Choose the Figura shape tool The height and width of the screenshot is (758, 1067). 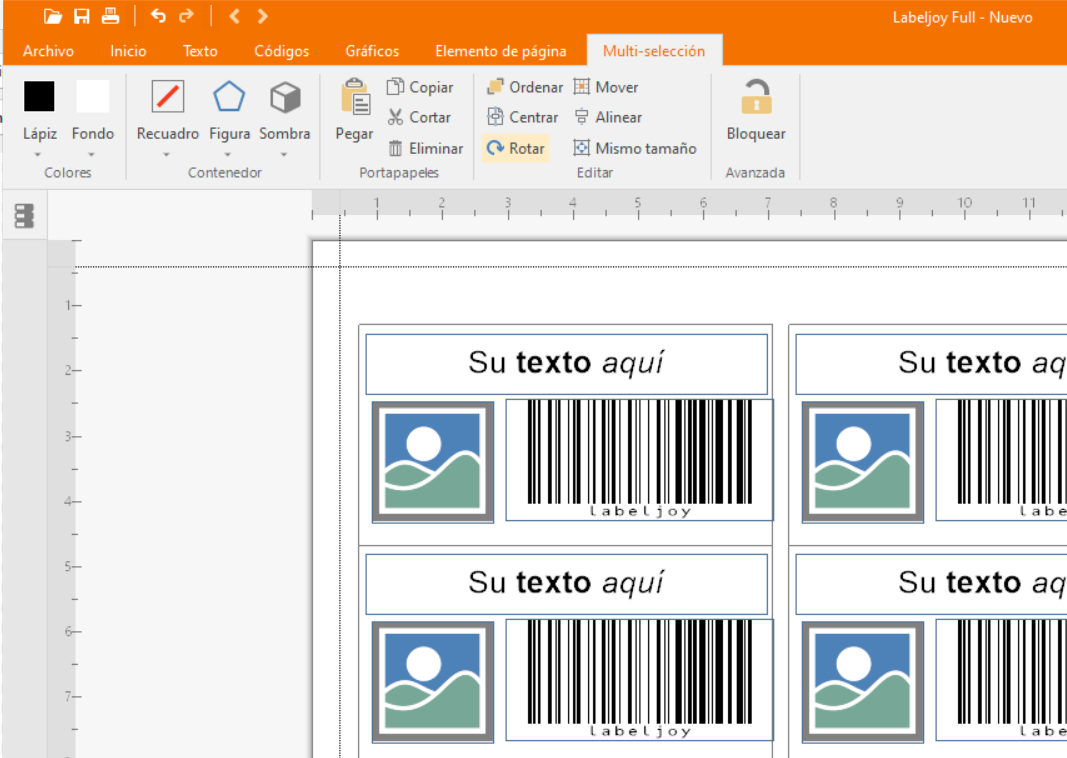pyautogui.click(x=229, y=110)
